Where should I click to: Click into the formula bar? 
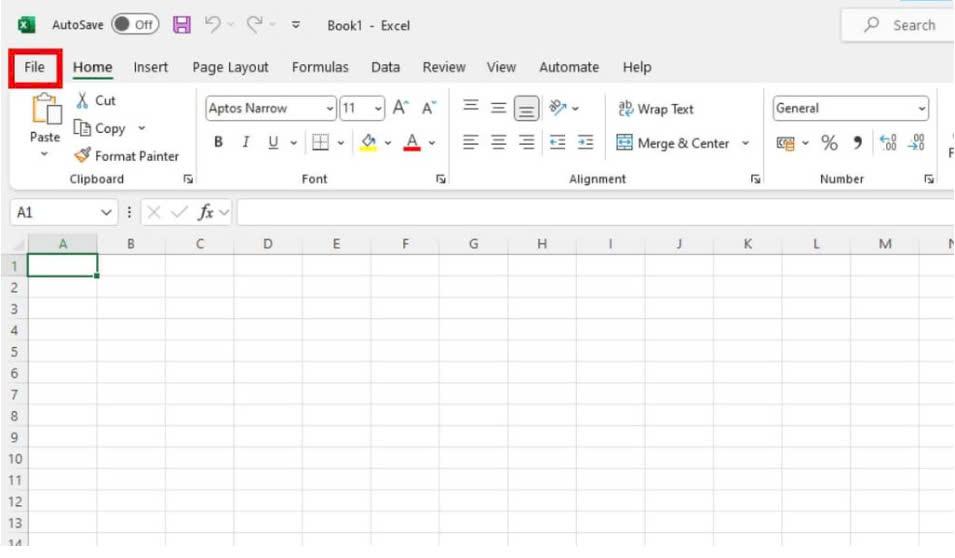pyautogui.click(x=596, y=213)
